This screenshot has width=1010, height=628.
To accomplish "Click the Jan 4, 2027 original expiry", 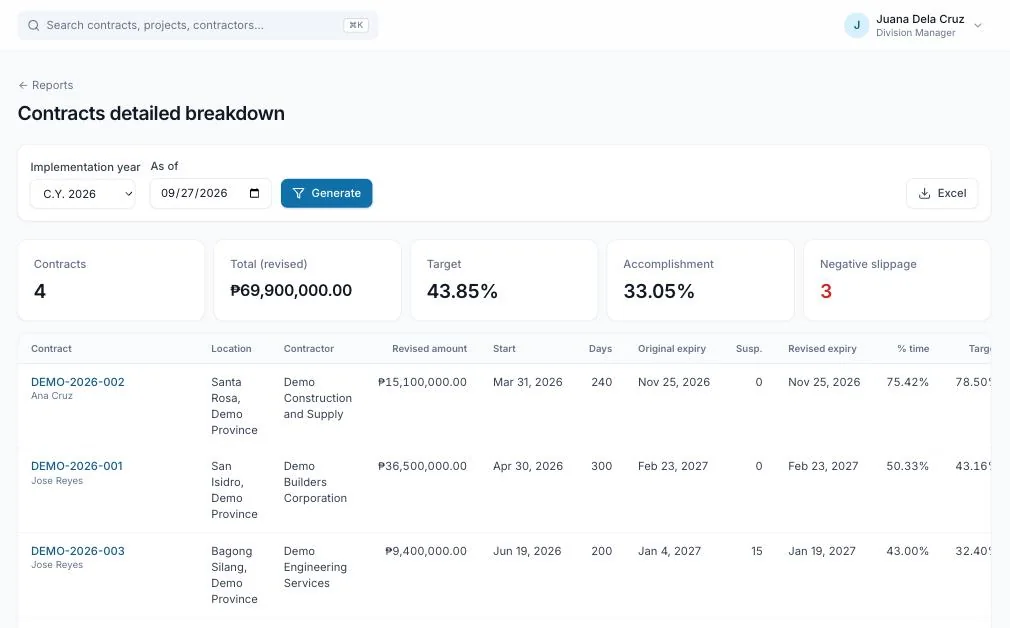I will (x=669, y=551).
